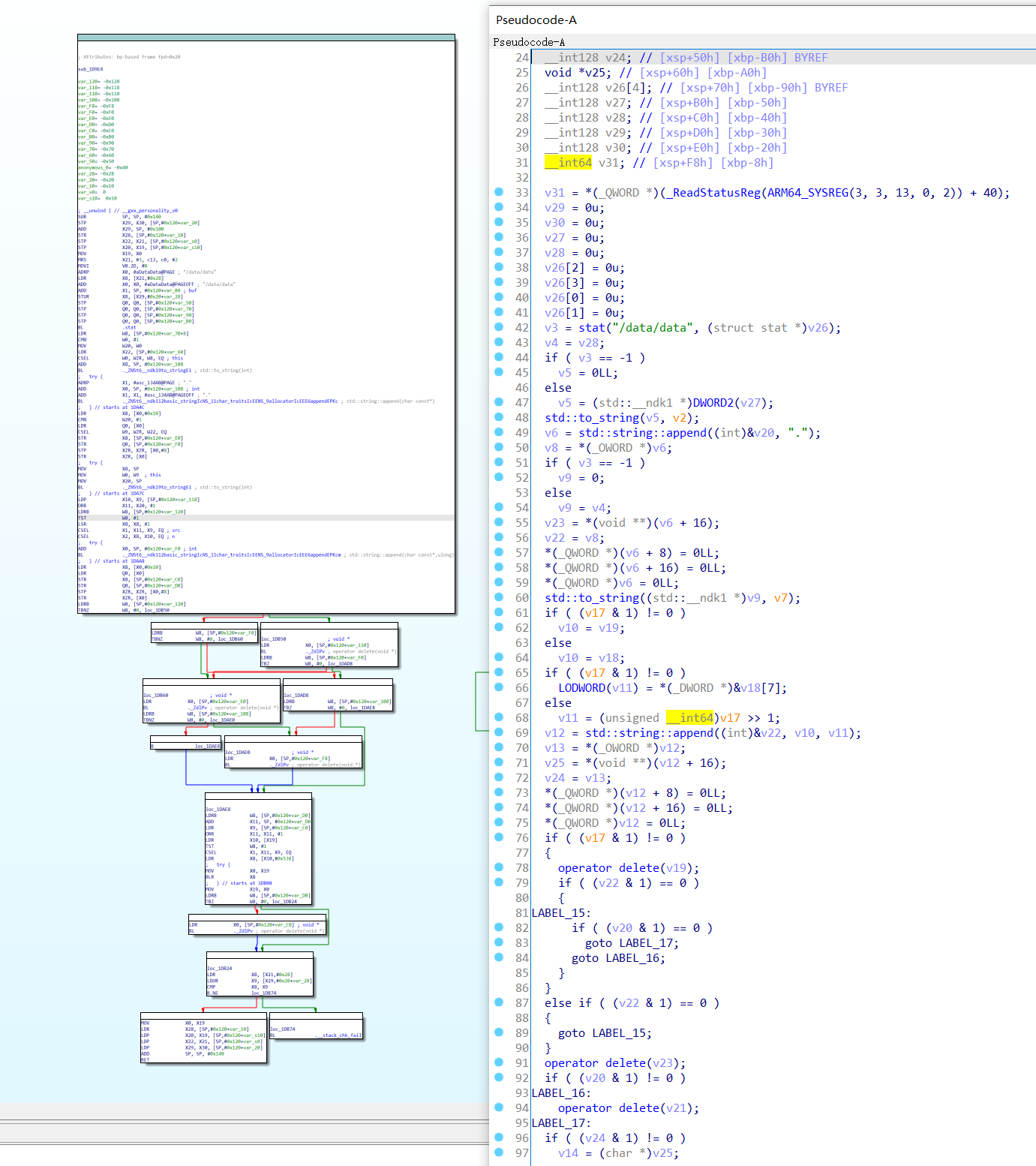The height and width of the screenshot is (1166, 1036).
Task: Toggle breakpoint dot on pseudocode line 33
Action: point(499,192)
